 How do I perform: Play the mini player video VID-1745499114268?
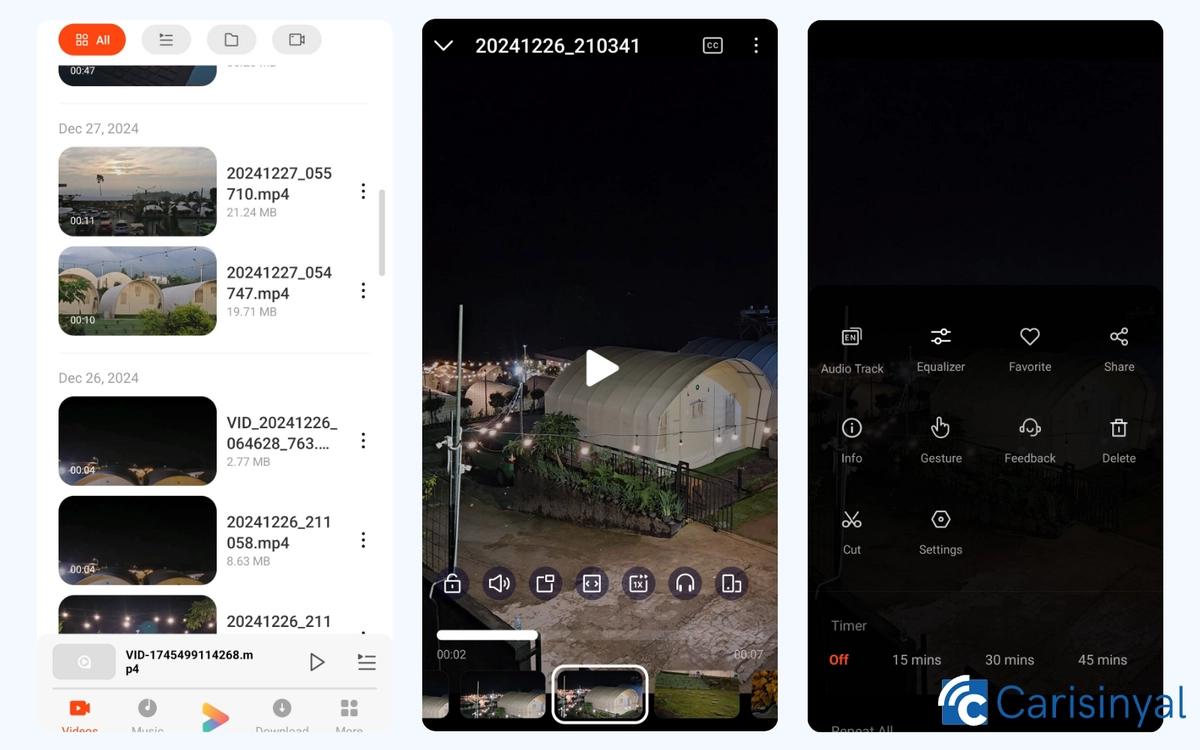point(317,662)
